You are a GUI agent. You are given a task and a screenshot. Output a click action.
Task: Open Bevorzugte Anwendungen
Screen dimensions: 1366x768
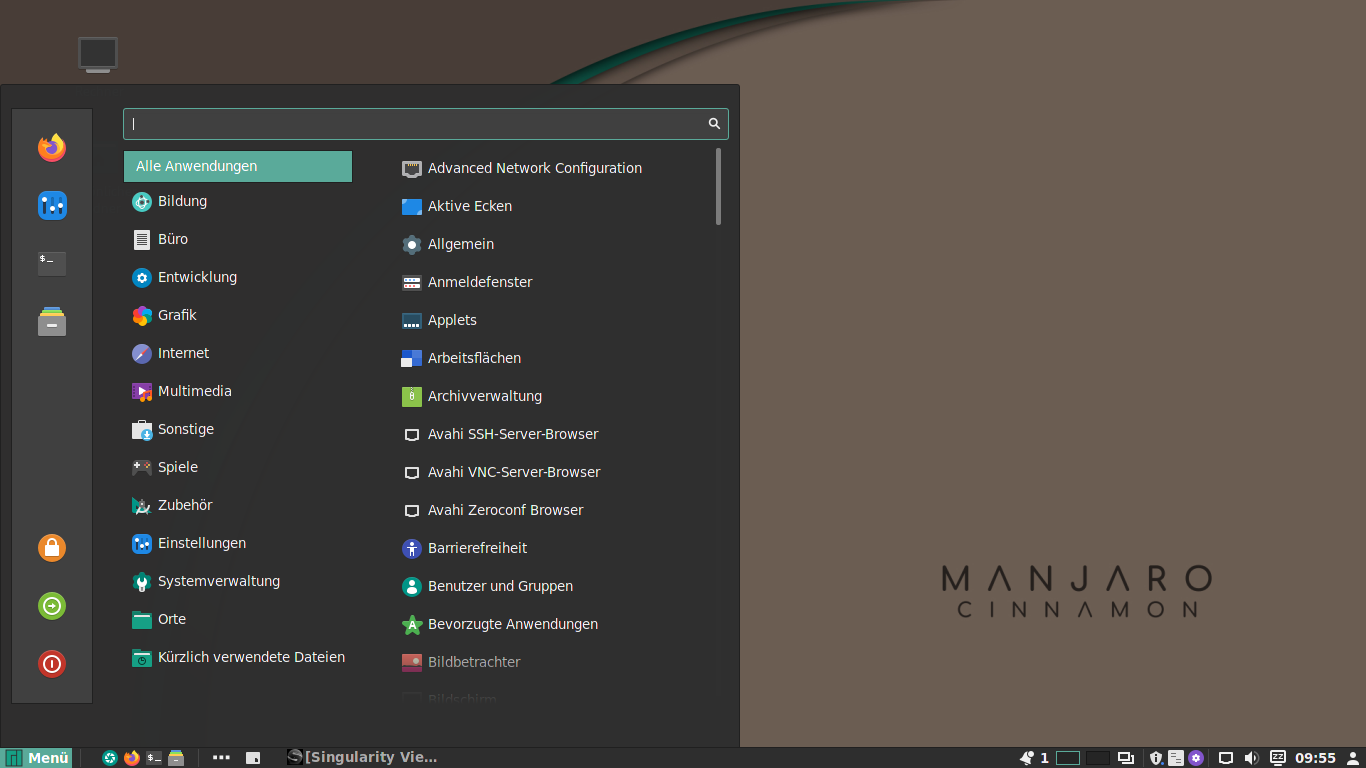552,624
